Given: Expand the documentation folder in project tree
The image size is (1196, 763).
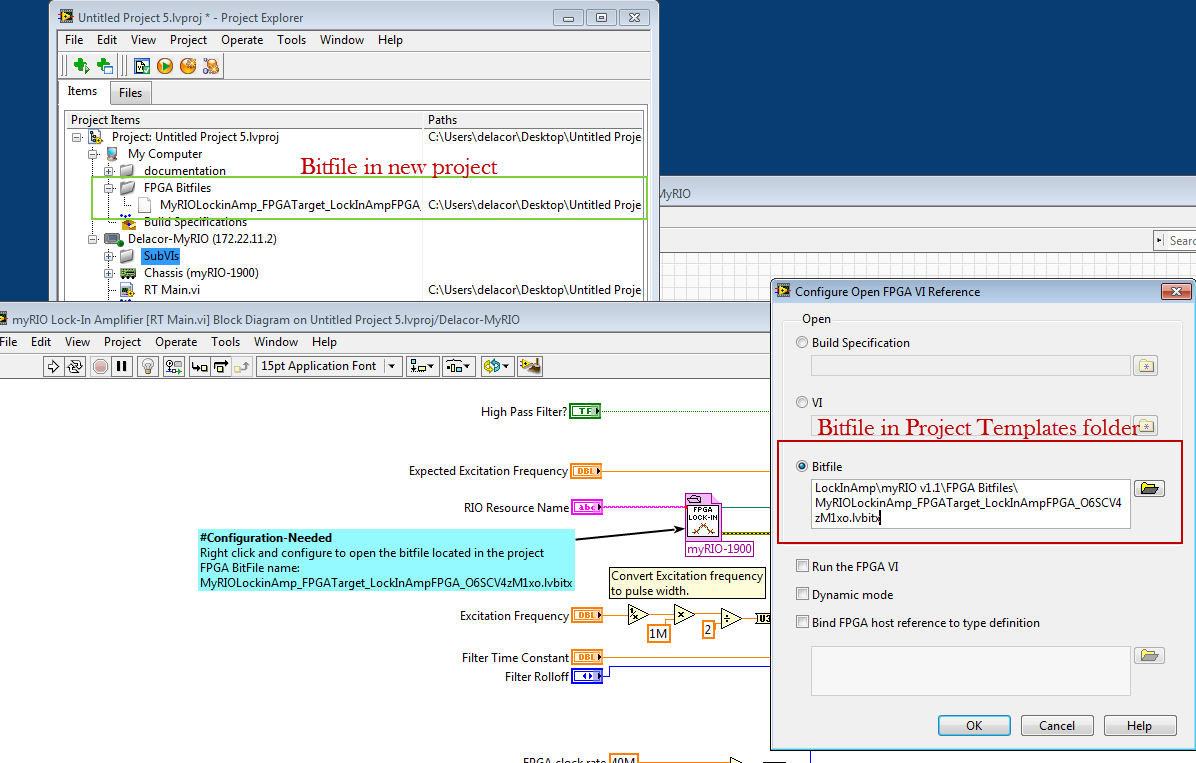Looking at the screenshot, I should click(x=109, y=171).
